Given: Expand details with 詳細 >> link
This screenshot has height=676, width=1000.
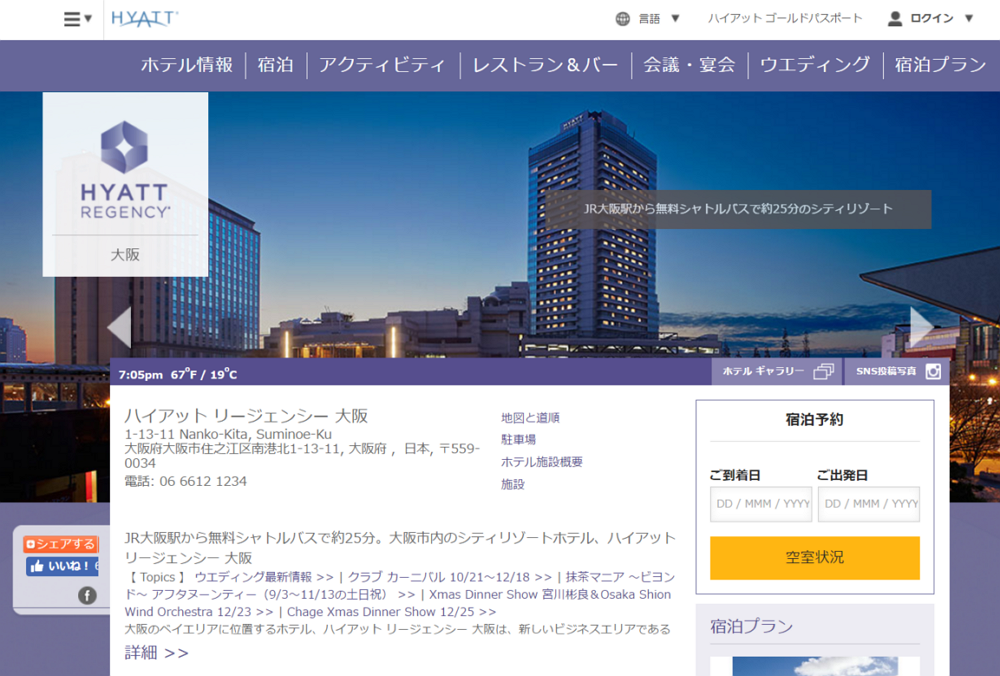Looking at the screenshot, I should pyautogui.click(x=156, y=653).
